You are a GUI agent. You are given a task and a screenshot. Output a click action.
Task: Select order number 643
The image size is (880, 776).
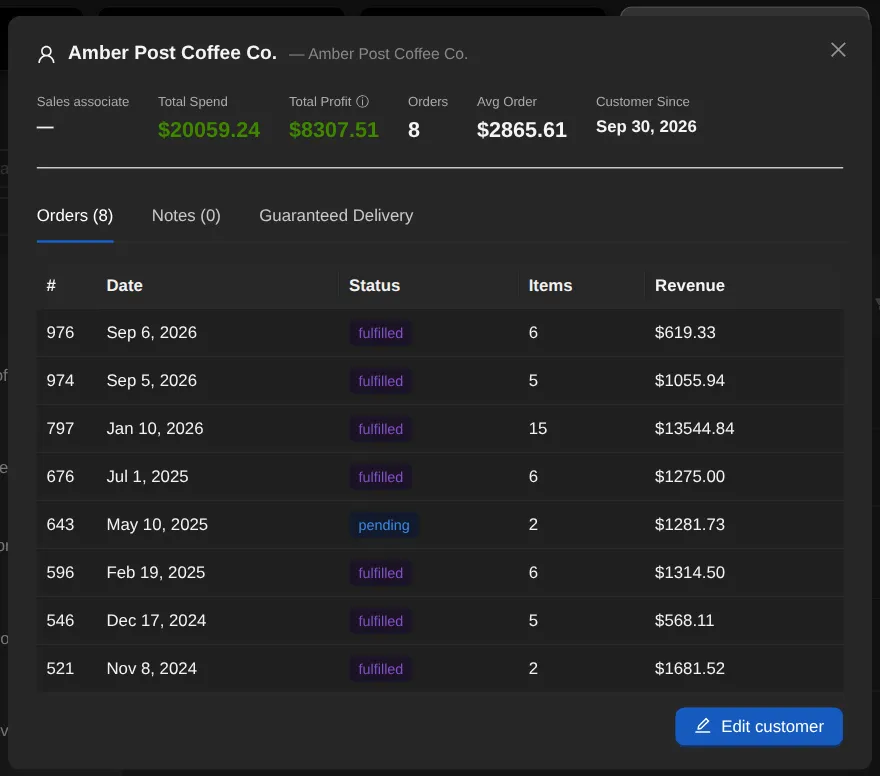60,525
